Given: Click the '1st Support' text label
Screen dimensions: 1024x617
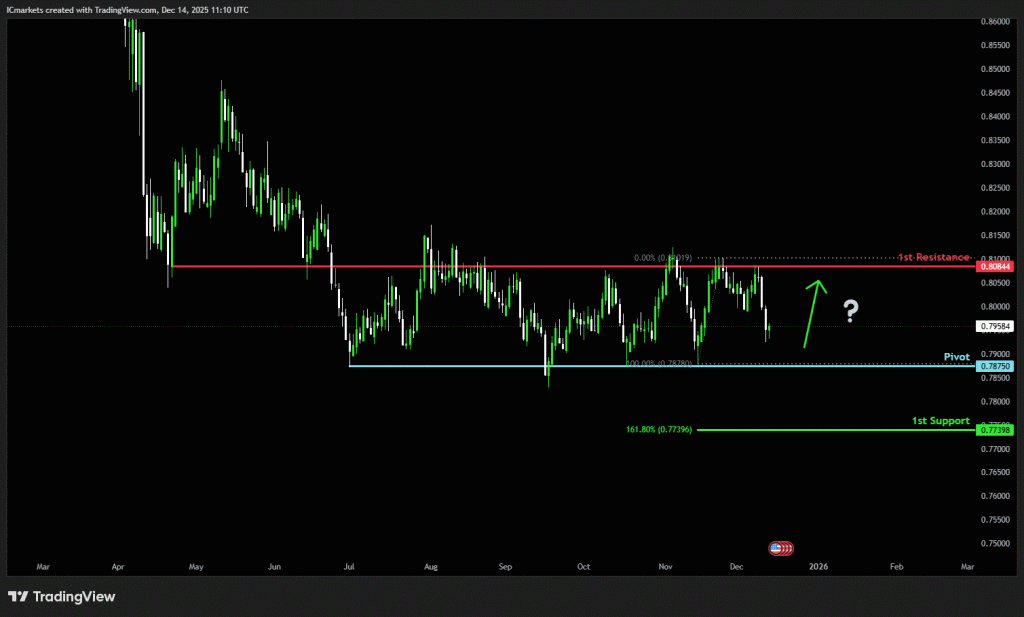Looking at the screenshot, I should [x=940, y=420].
